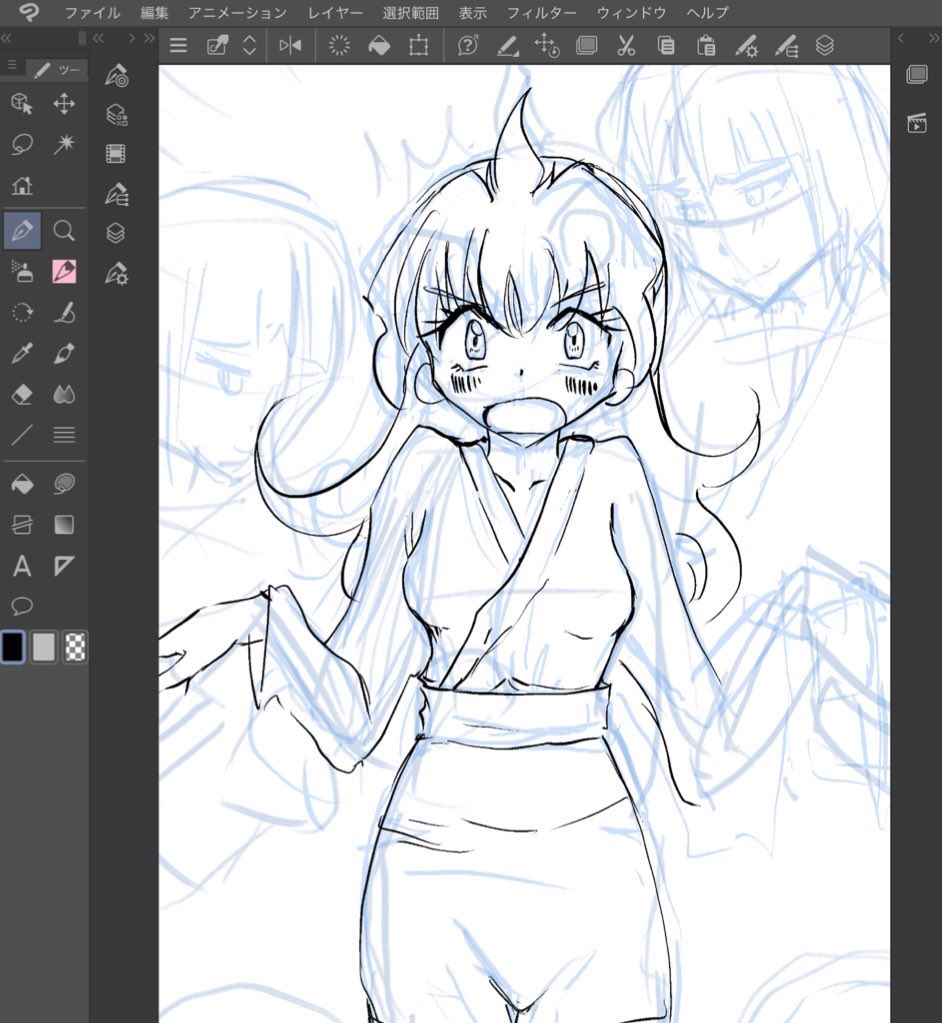Switch to the ツー tool palette tab
The height and width of the screenshot is (1023, 942).
point(57,70)
